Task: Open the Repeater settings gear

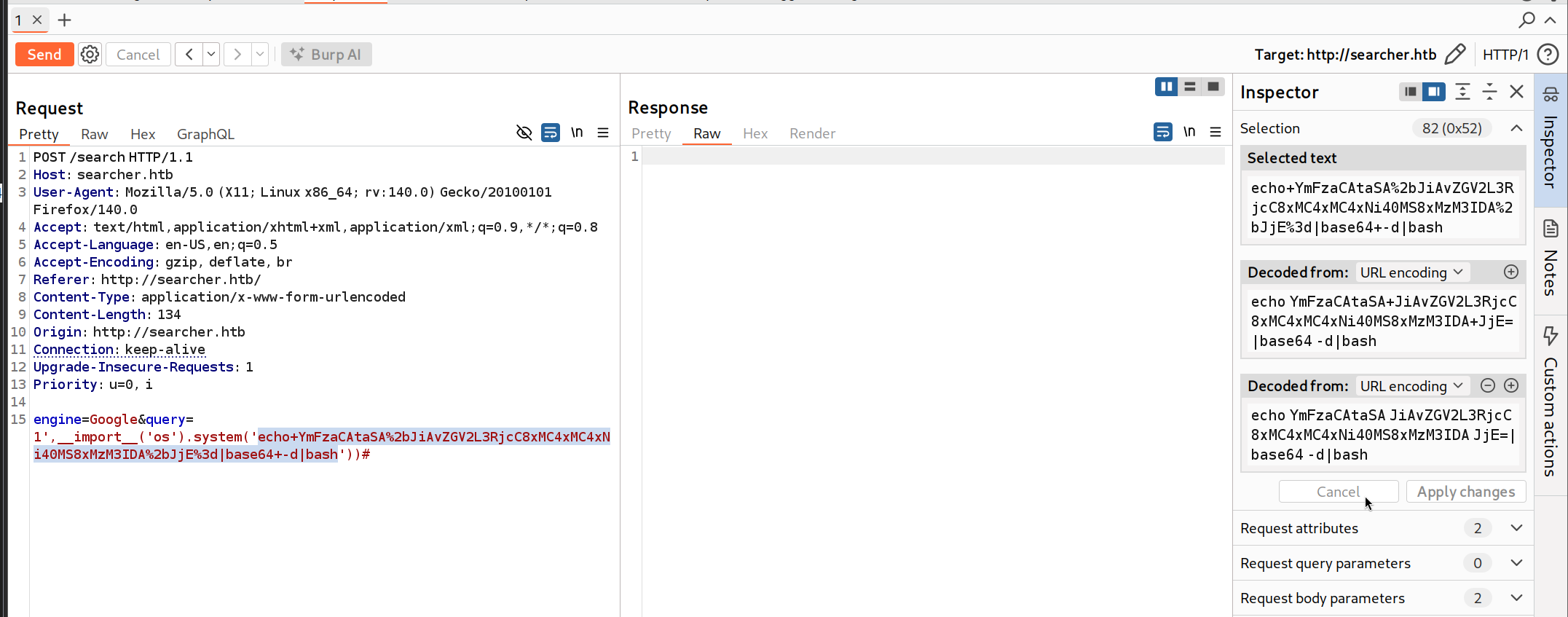Action: pos(90,55)
